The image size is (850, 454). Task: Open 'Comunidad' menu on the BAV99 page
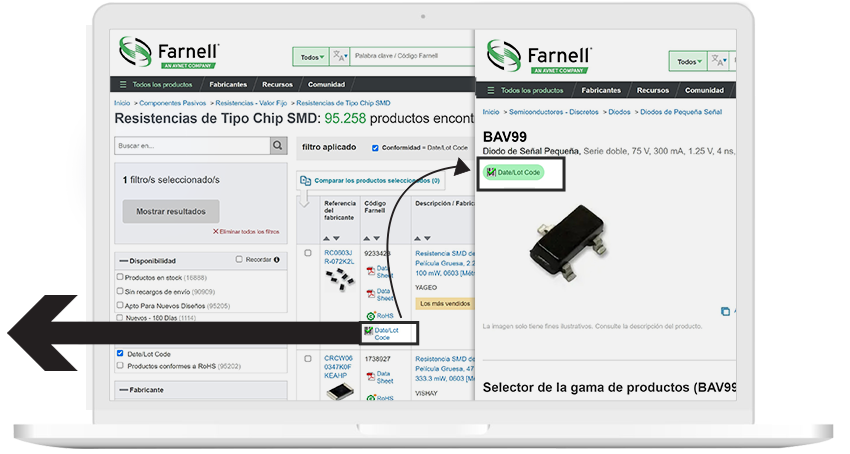704,91
